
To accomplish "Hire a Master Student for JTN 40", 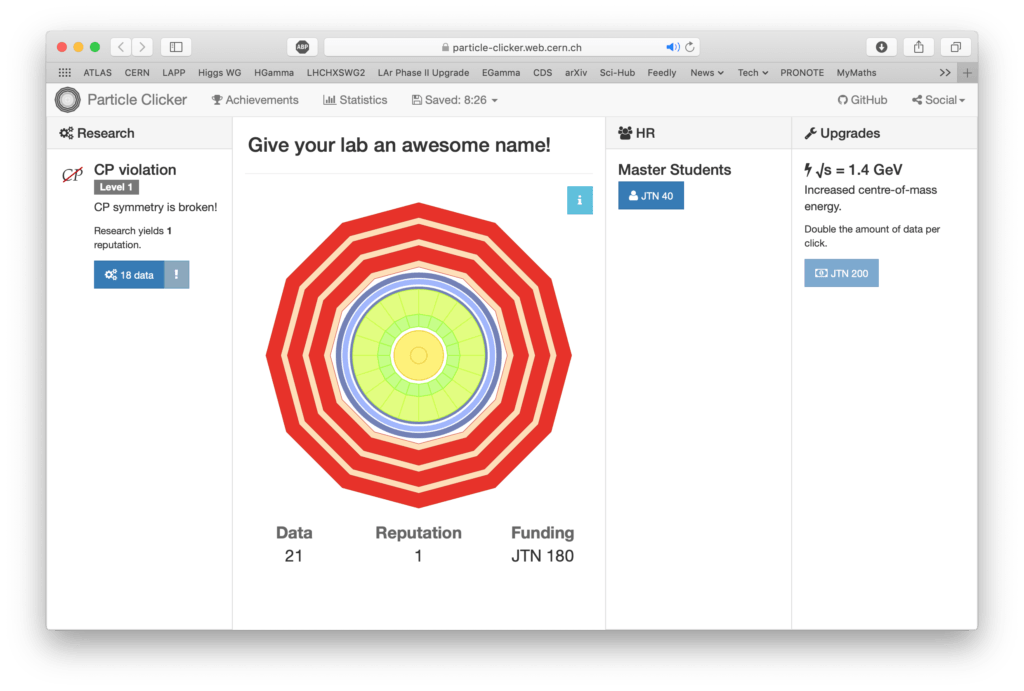I will coord(650,196).
